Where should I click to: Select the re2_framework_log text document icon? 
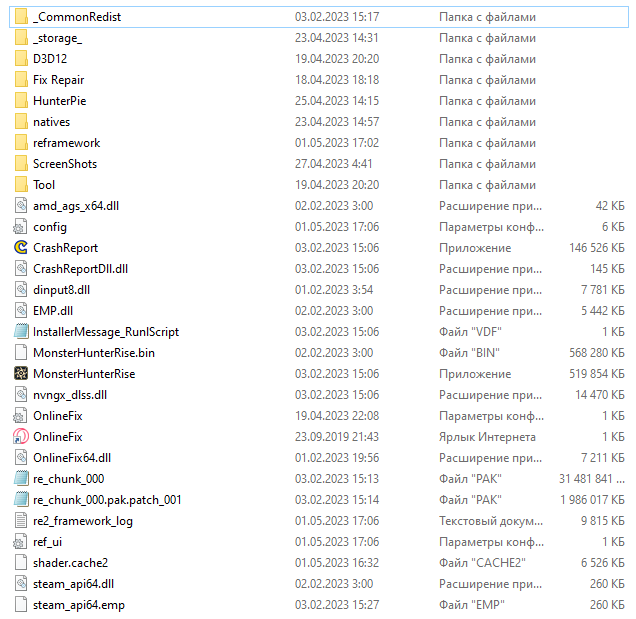coord(21,520)
